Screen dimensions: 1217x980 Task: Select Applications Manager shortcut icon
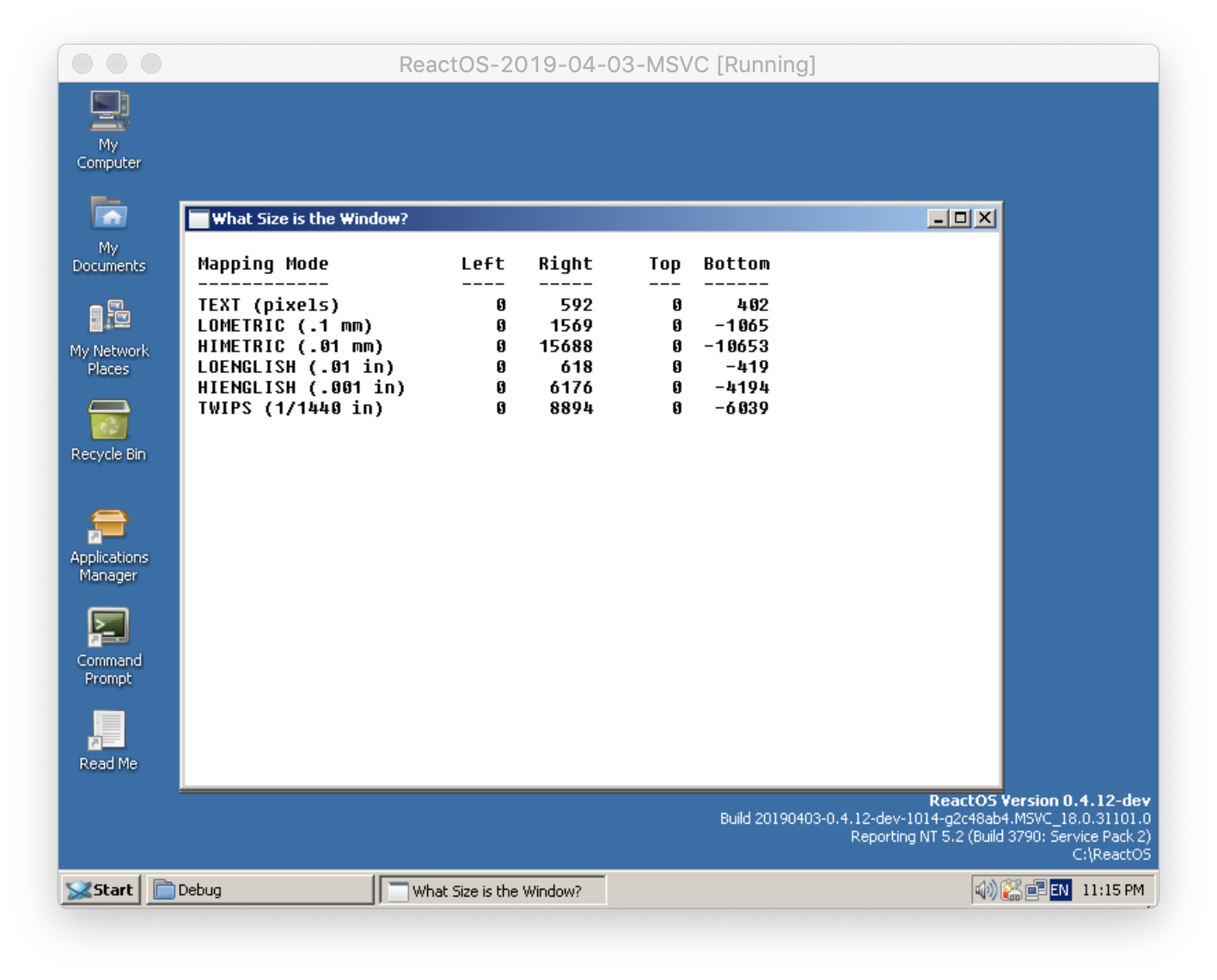pos(108,545)
